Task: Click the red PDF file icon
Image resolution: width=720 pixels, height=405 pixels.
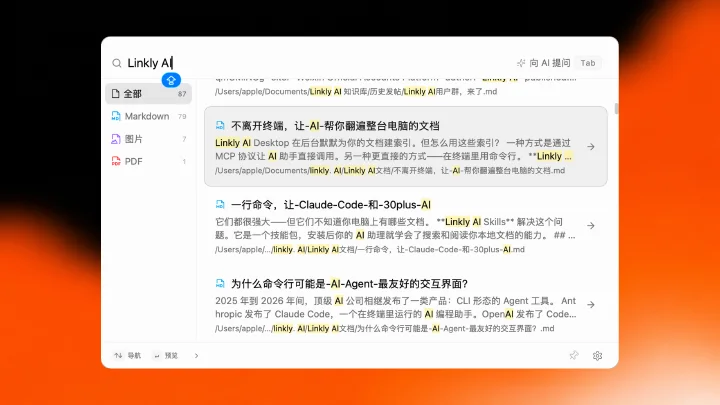Action: coord(116,161)
